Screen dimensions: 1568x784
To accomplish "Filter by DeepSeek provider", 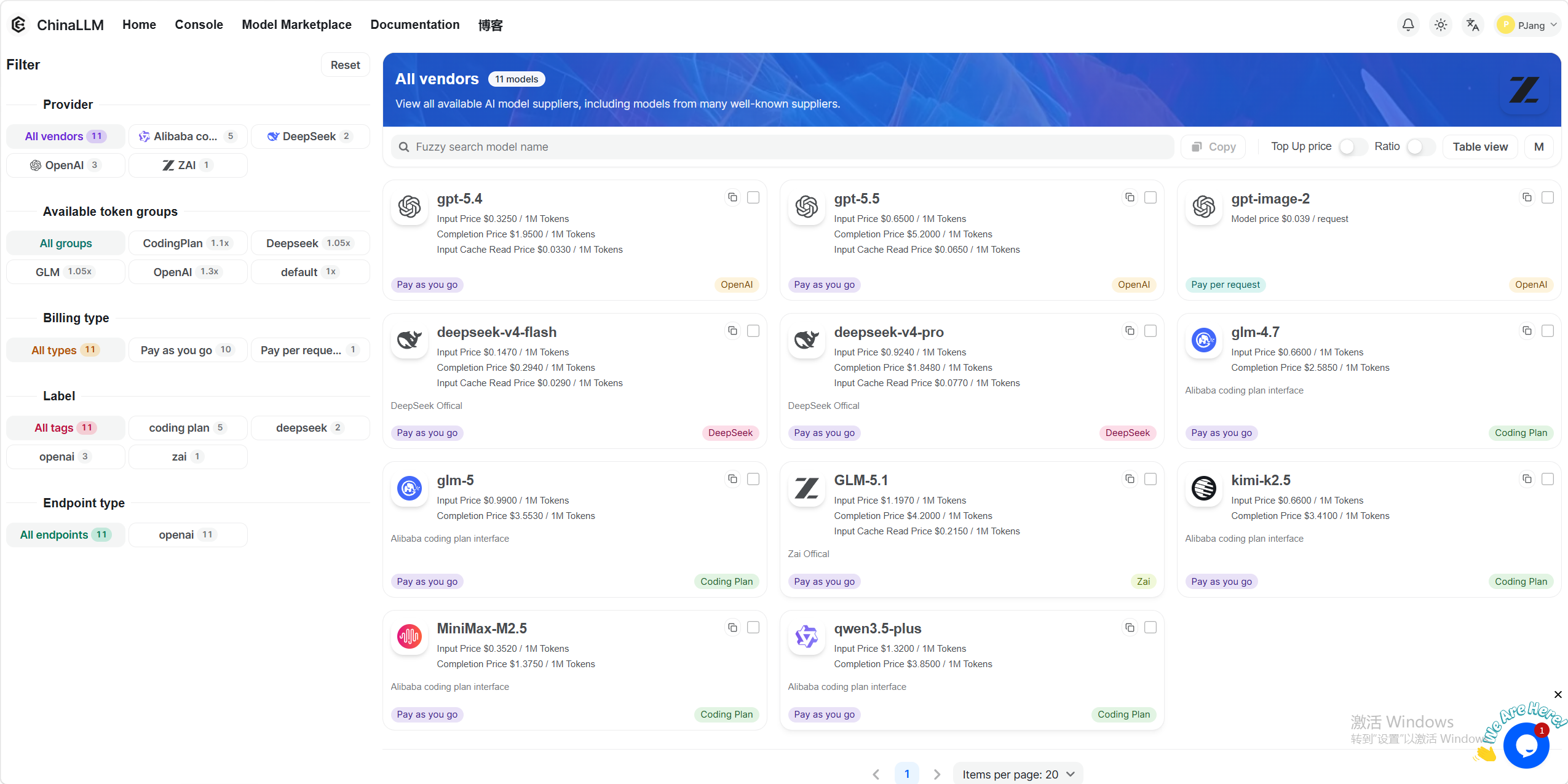I will pos(310,137).
